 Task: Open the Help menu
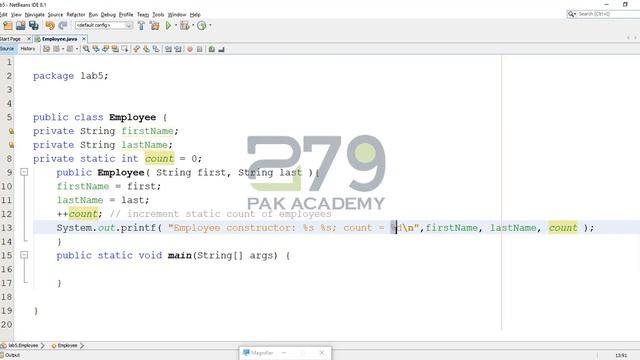click(x=195, y=15)
